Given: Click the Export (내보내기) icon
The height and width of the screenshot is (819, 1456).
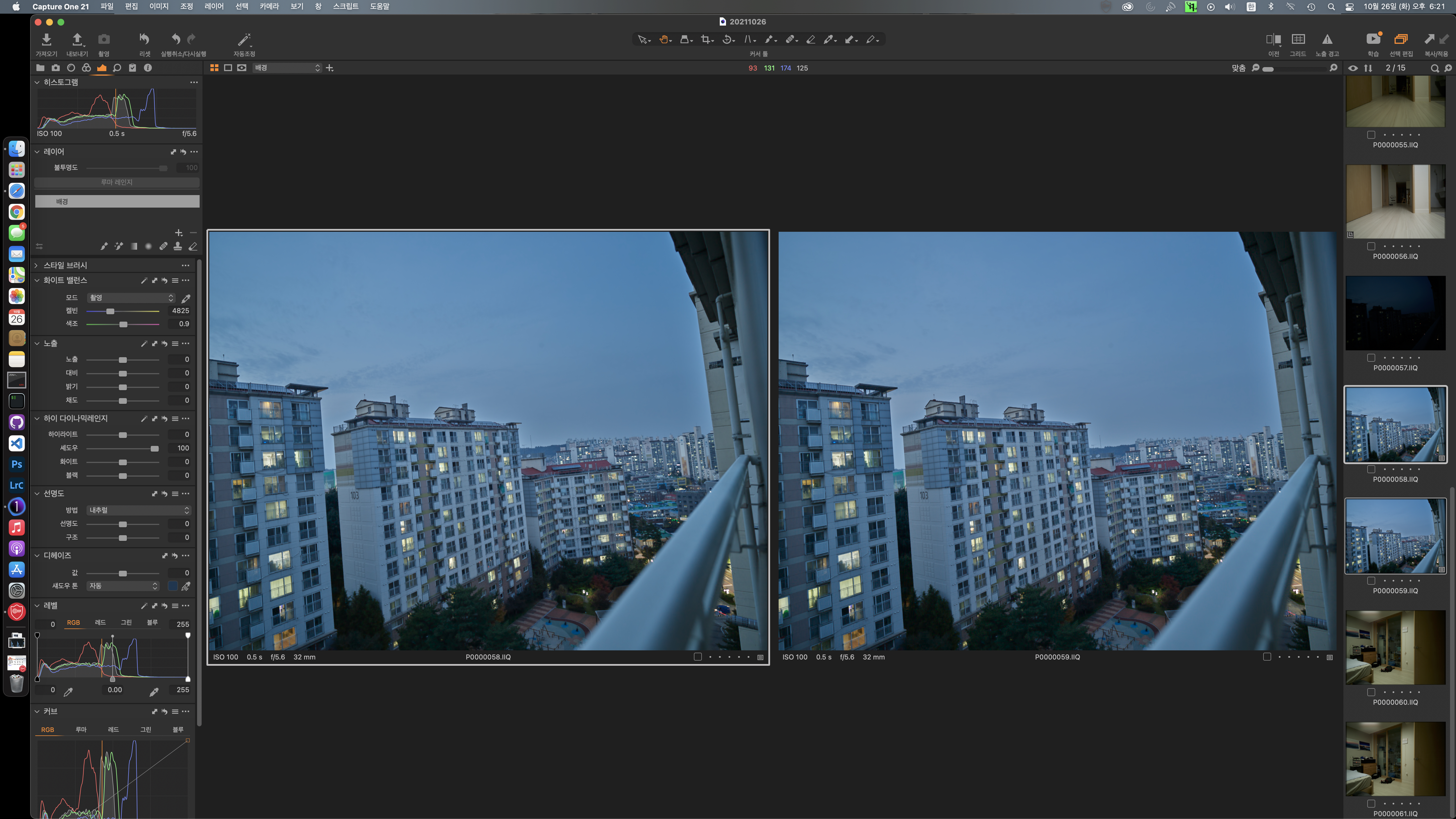Looking at the screenshot, I should coord(77,39).
